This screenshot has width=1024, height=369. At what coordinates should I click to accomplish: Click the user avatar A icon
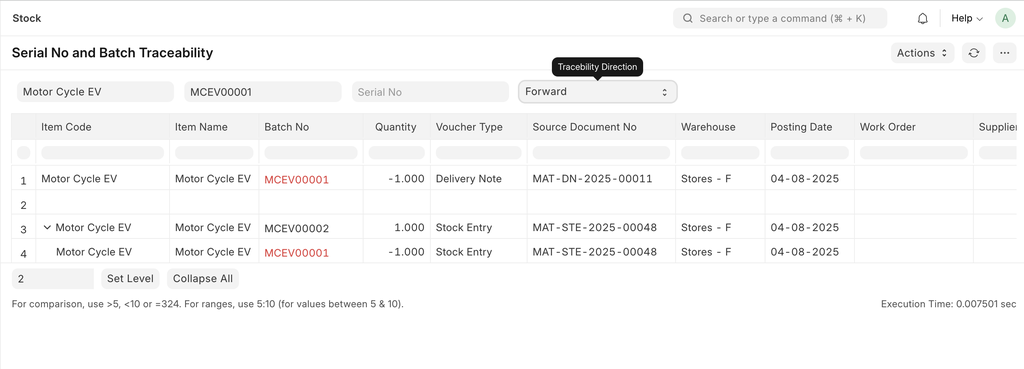(1005, 18)
